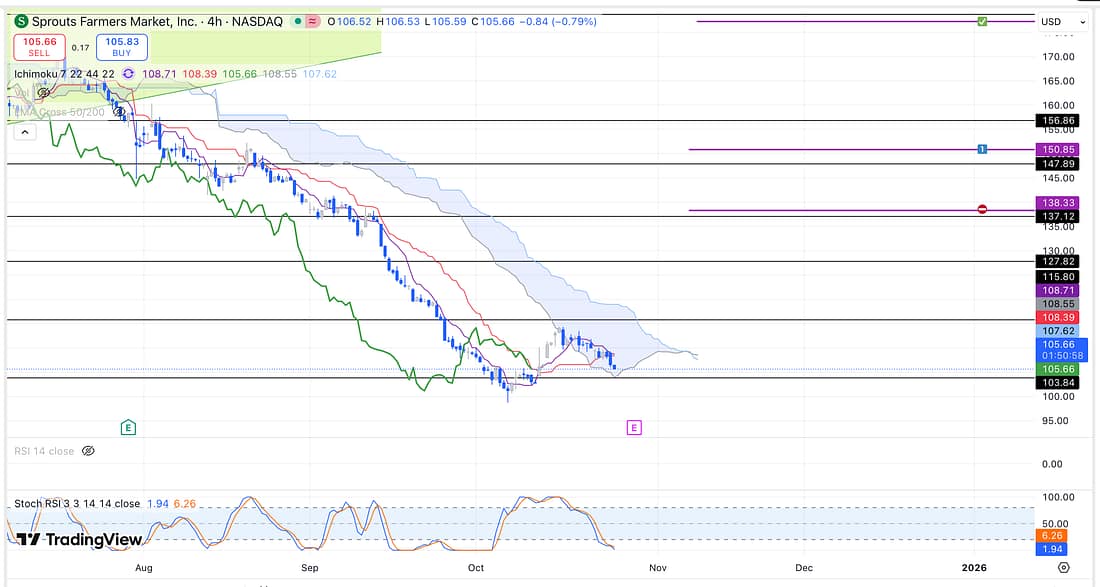Viewport: 1100px width, 587px height.
Task: Open chart settings gear at bottom right
Action: [x=1063, y=567]
